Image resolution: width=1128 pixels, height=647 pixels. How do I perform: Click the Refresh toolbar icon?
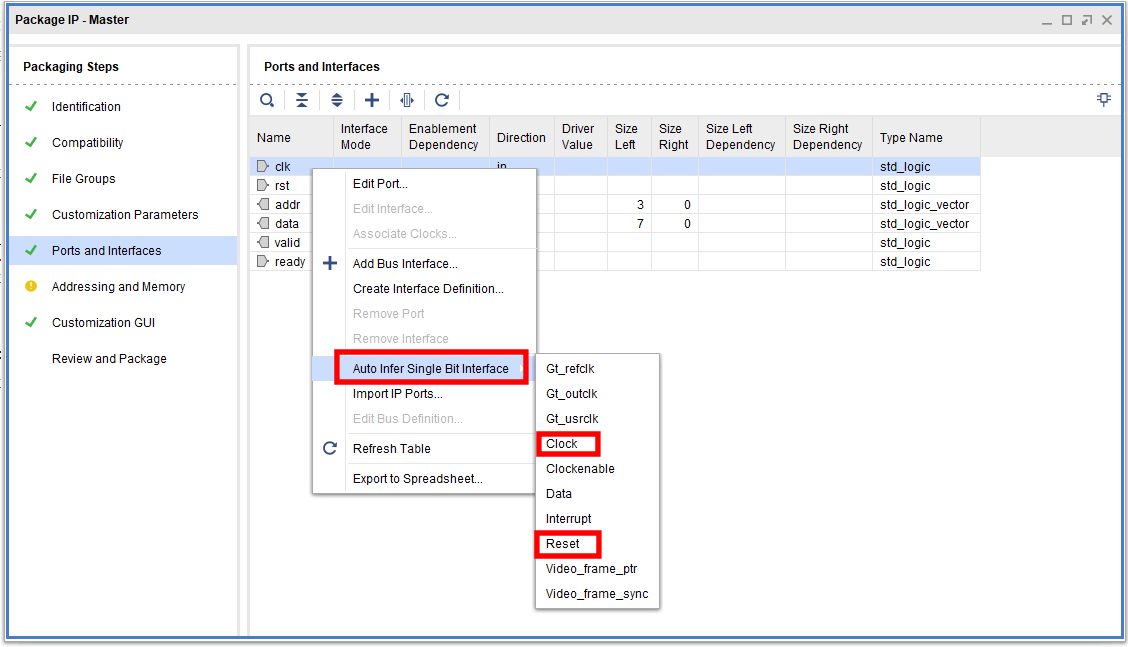442,100
